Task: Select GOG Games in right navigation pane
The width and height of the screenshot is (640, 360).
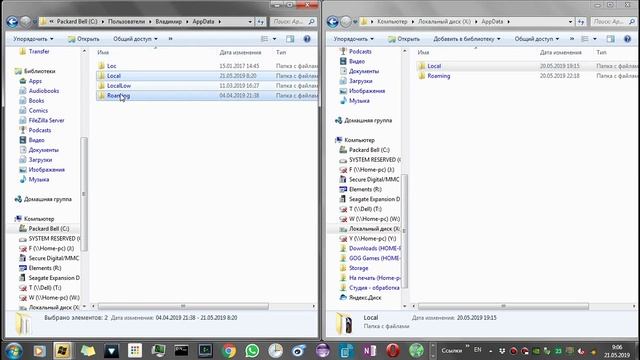Action: [375, 258]
